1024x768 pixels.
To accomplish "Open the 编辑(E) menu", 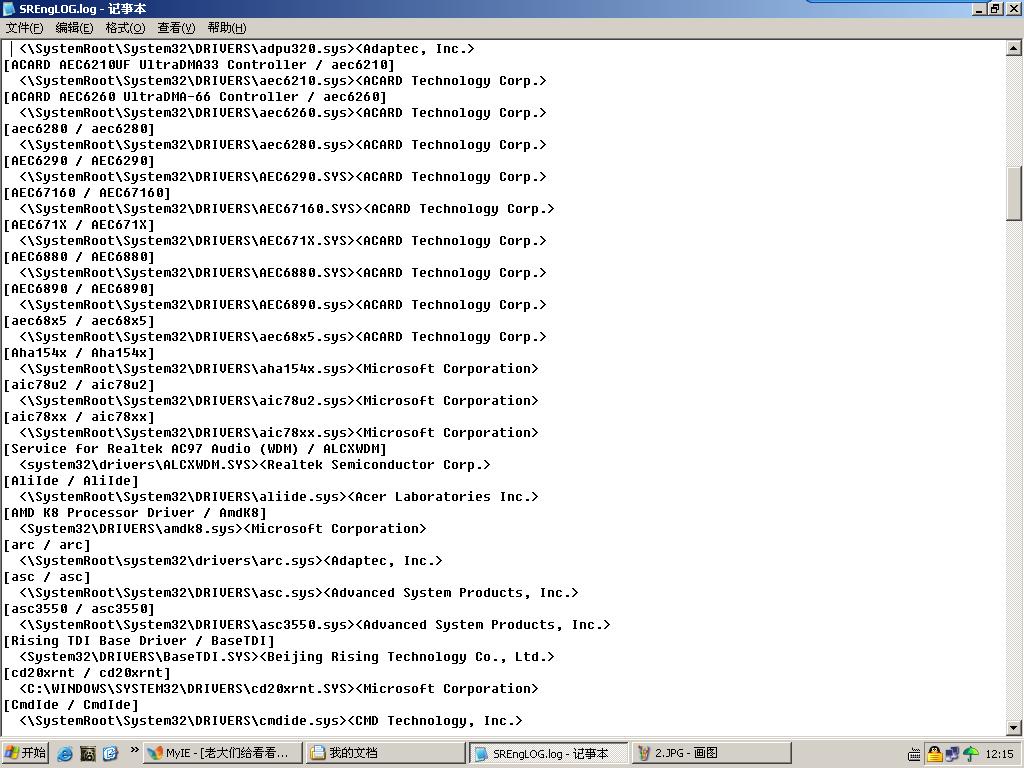I will pyautogui.click(x=74, y=27).
